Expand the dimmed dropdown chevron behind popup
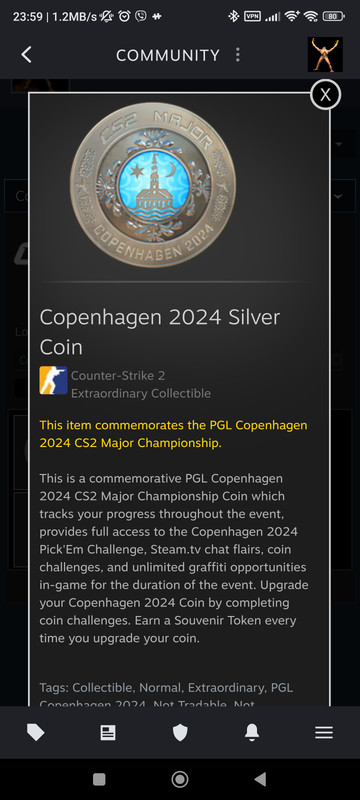The height and width of the screenshot is (800, 360). tap(339, 196)
